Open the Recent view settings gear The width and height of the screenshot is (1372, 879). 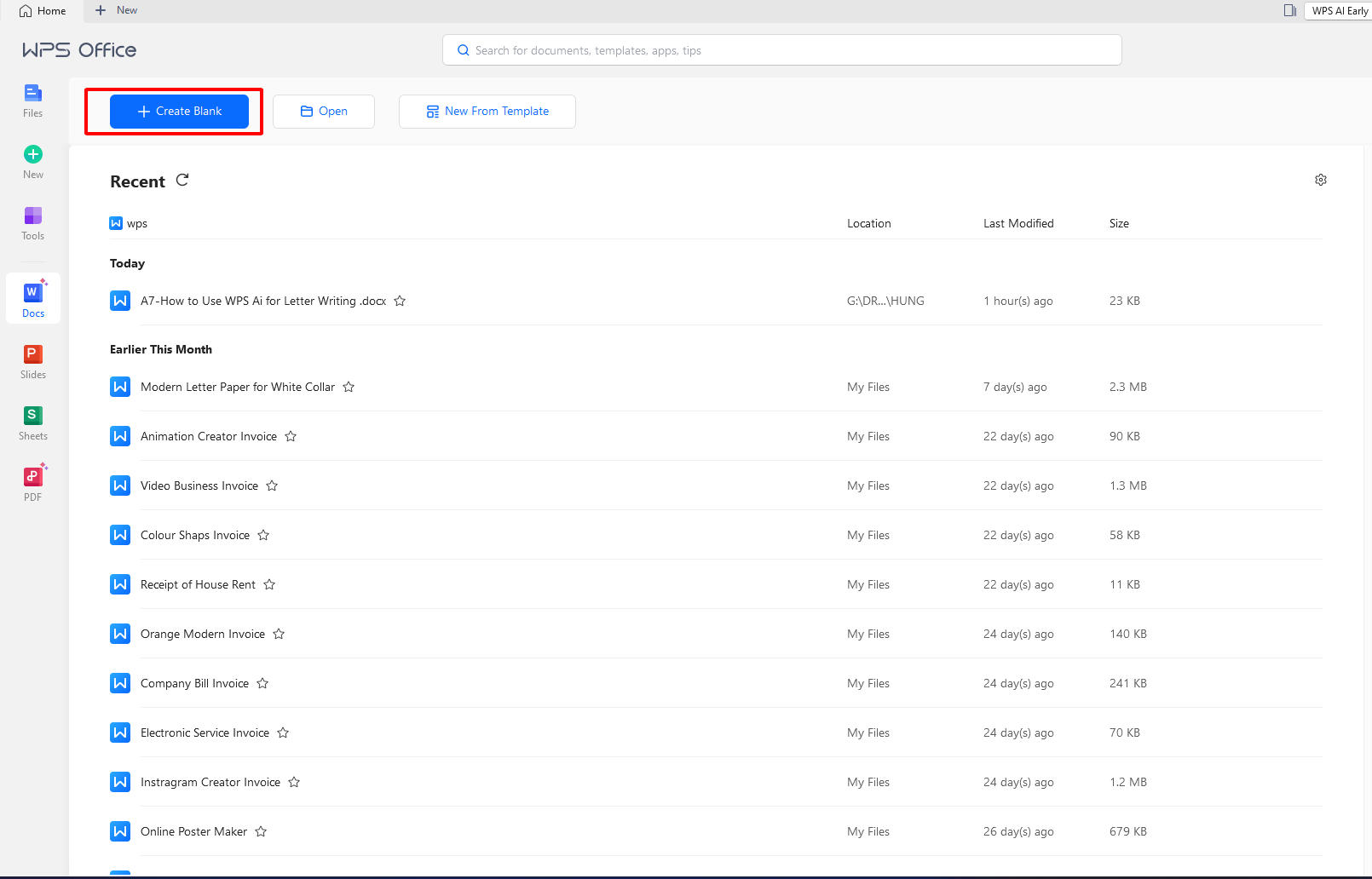tap(1320, 180)
